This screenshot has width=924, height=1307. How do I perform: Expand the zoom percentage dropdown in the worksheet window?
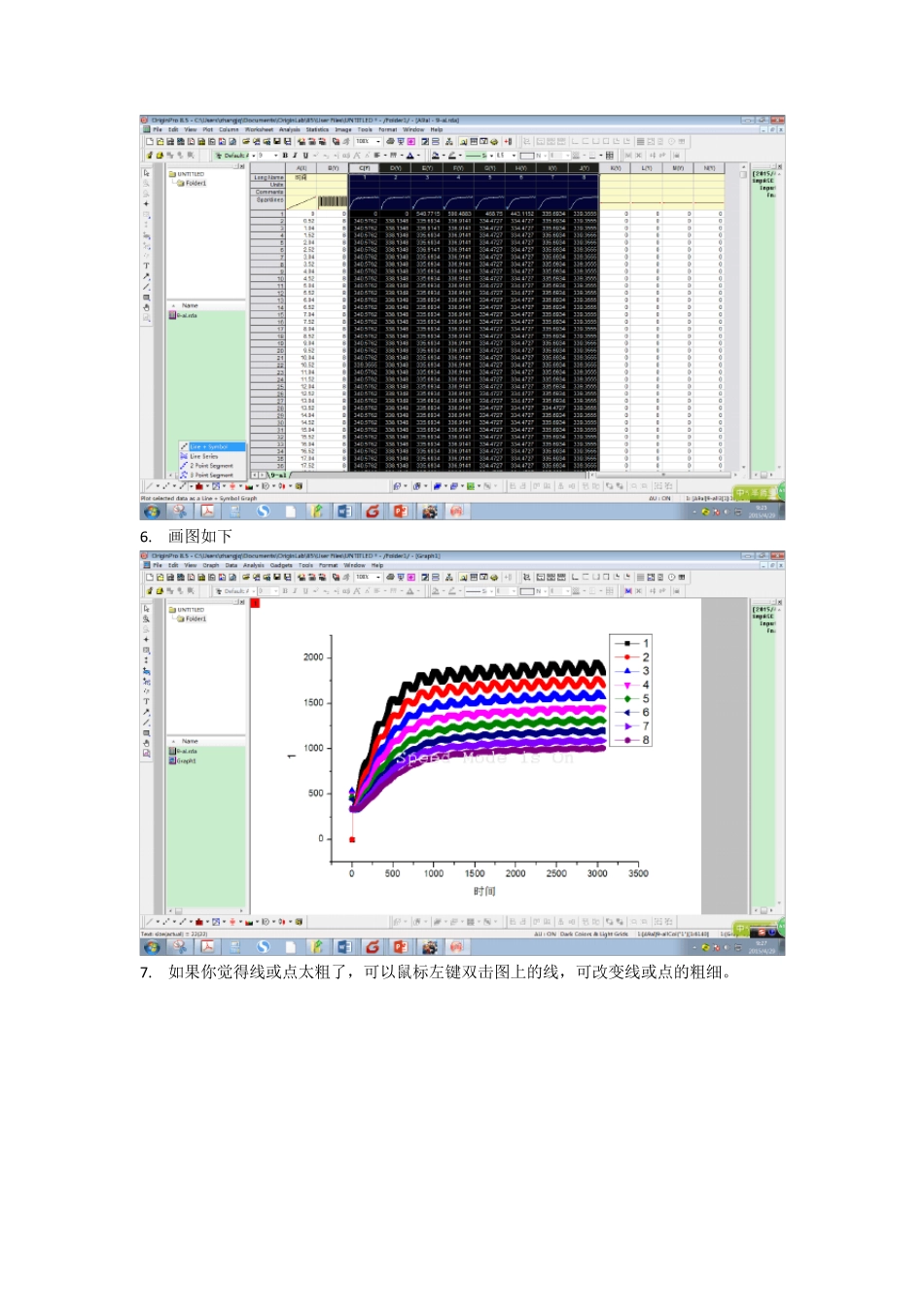[378, 142]
